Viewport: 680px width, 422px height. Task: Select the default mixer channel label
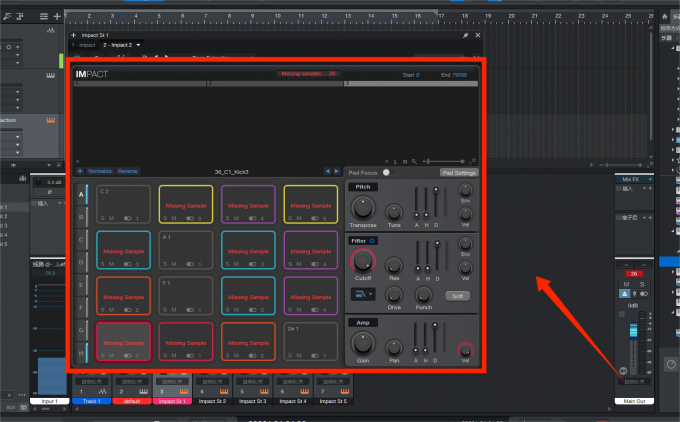pyautogui.click(x=132, y=401)
